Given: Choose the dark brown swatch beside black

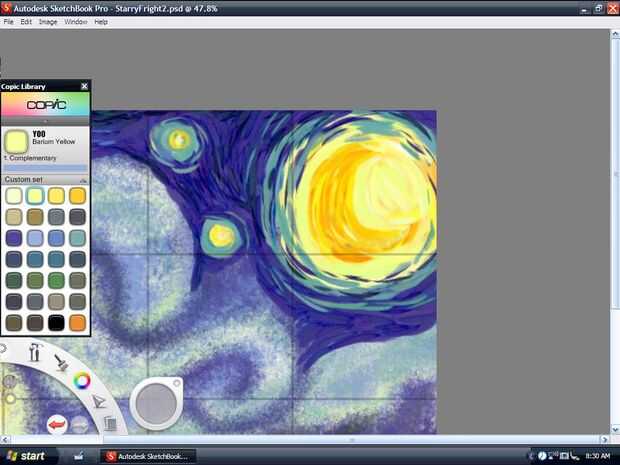Looking at the screenshot, I should pos(35,323).
